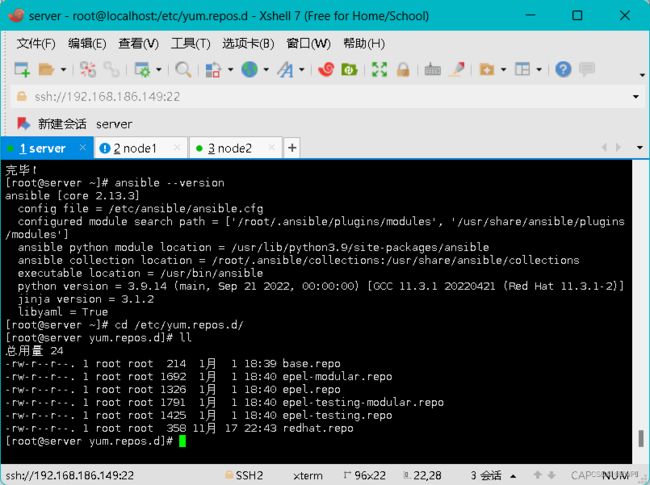Click the Session Properties gear icon

click(142, 70)
